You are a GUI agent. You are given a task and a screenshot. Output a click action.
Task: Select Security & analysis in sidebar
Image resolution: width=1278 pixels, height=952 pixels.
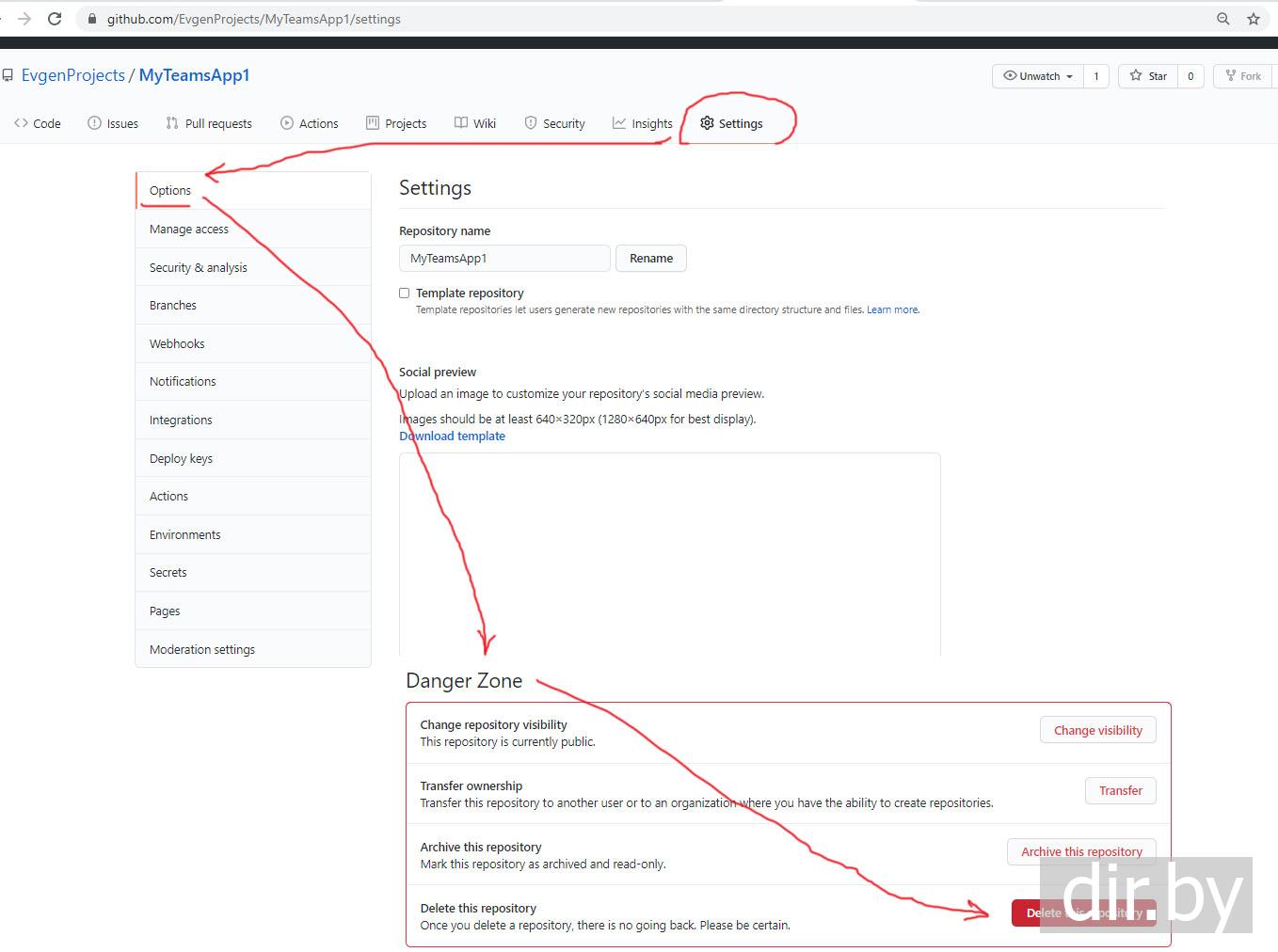(x=253, y=268)
